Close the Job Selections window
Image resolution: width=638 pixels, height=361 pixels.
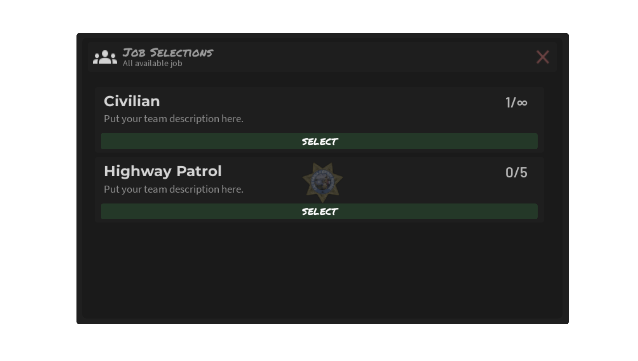pos(542,57)
